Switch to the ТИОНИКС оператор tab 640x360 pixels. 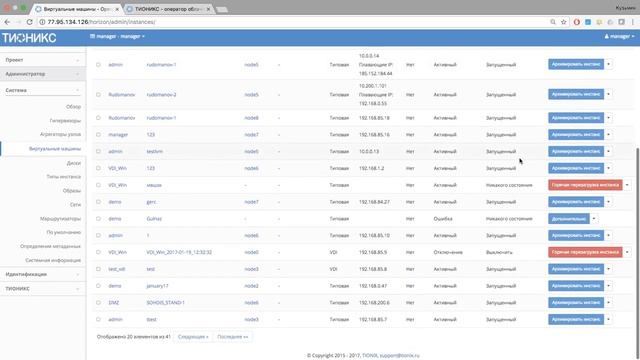169,9
